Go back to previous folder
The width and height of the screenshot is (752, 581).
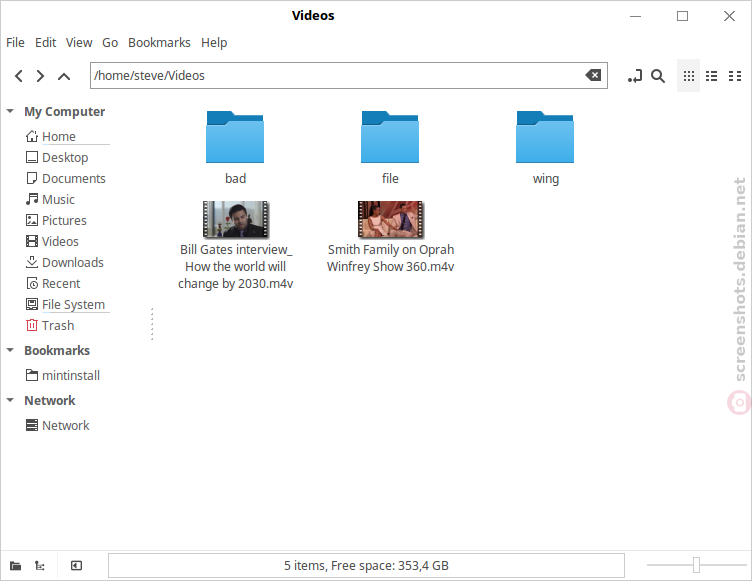(19, 76)
